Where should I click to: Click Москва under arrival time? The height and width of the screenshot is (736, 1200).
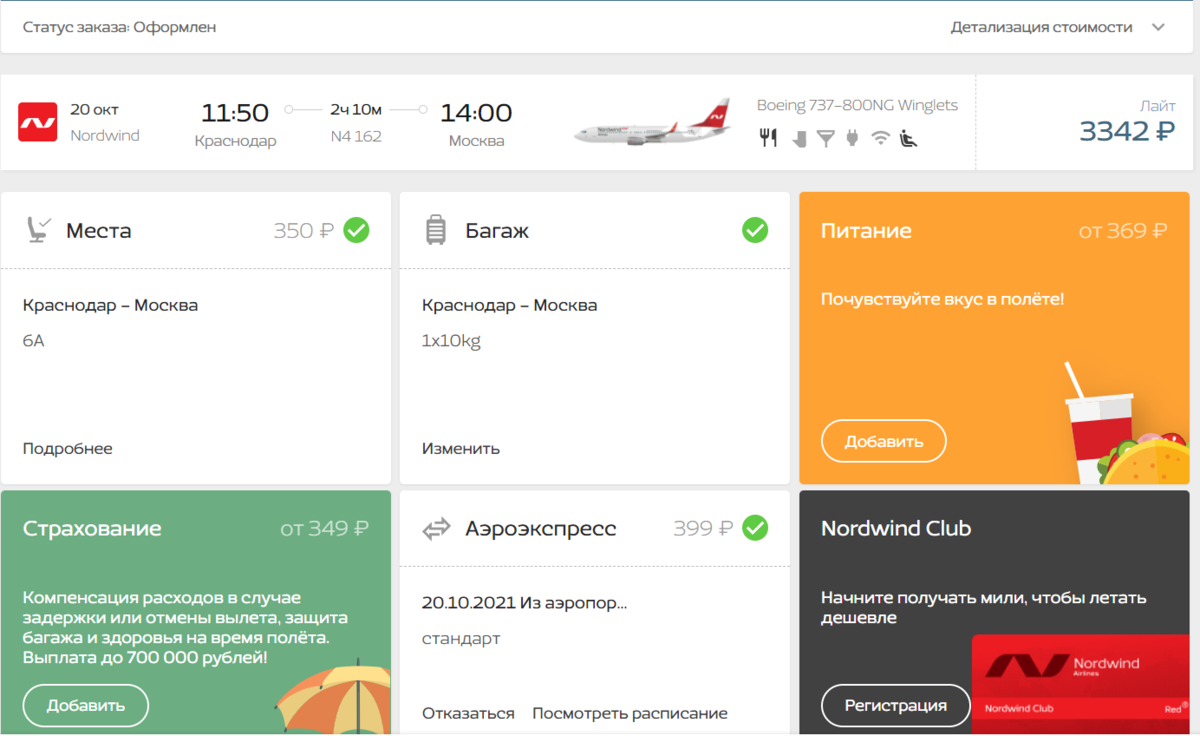tap(476, 141)
